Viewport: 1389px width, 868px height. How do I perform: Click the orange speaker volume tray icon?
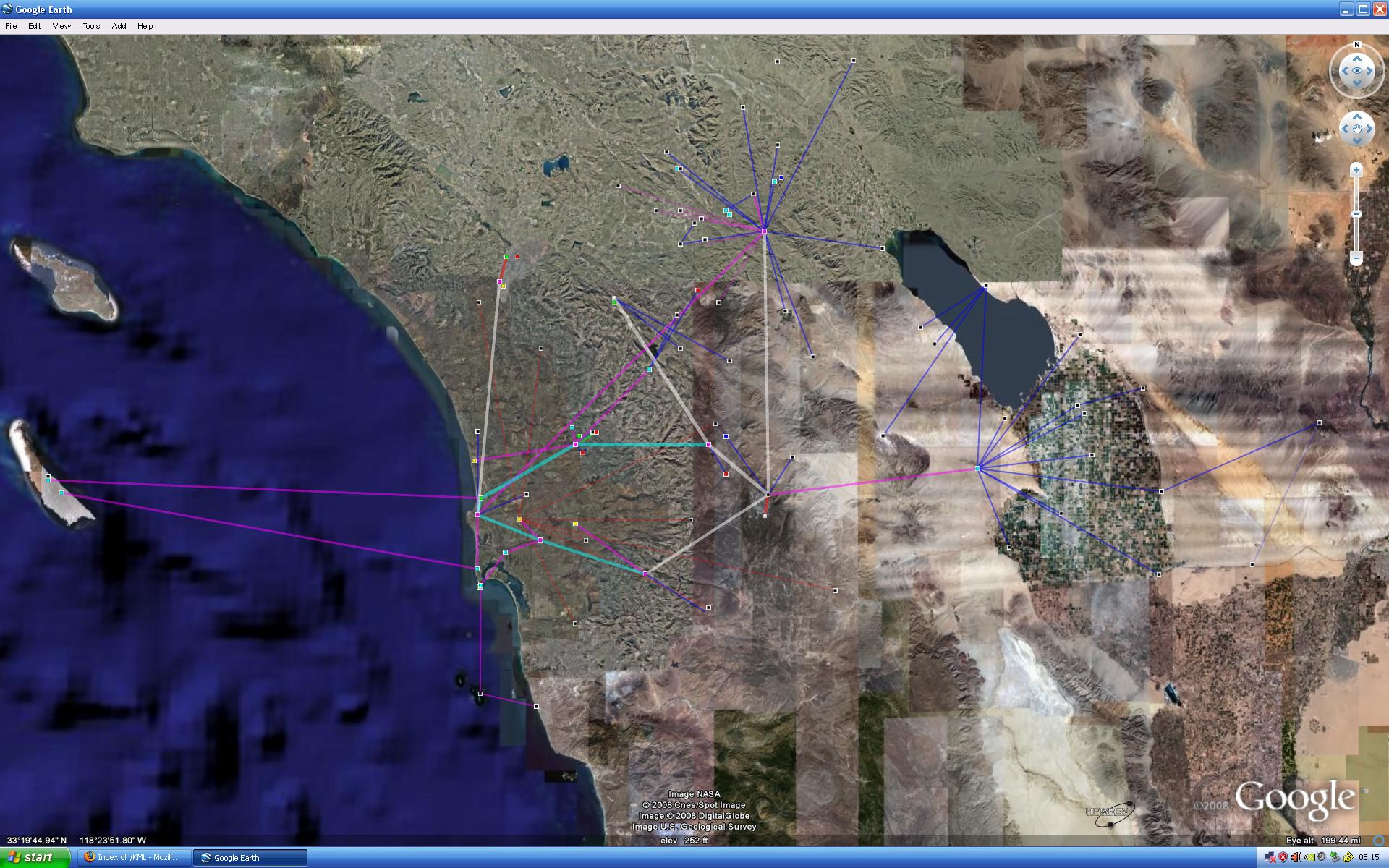point(1296,857)
